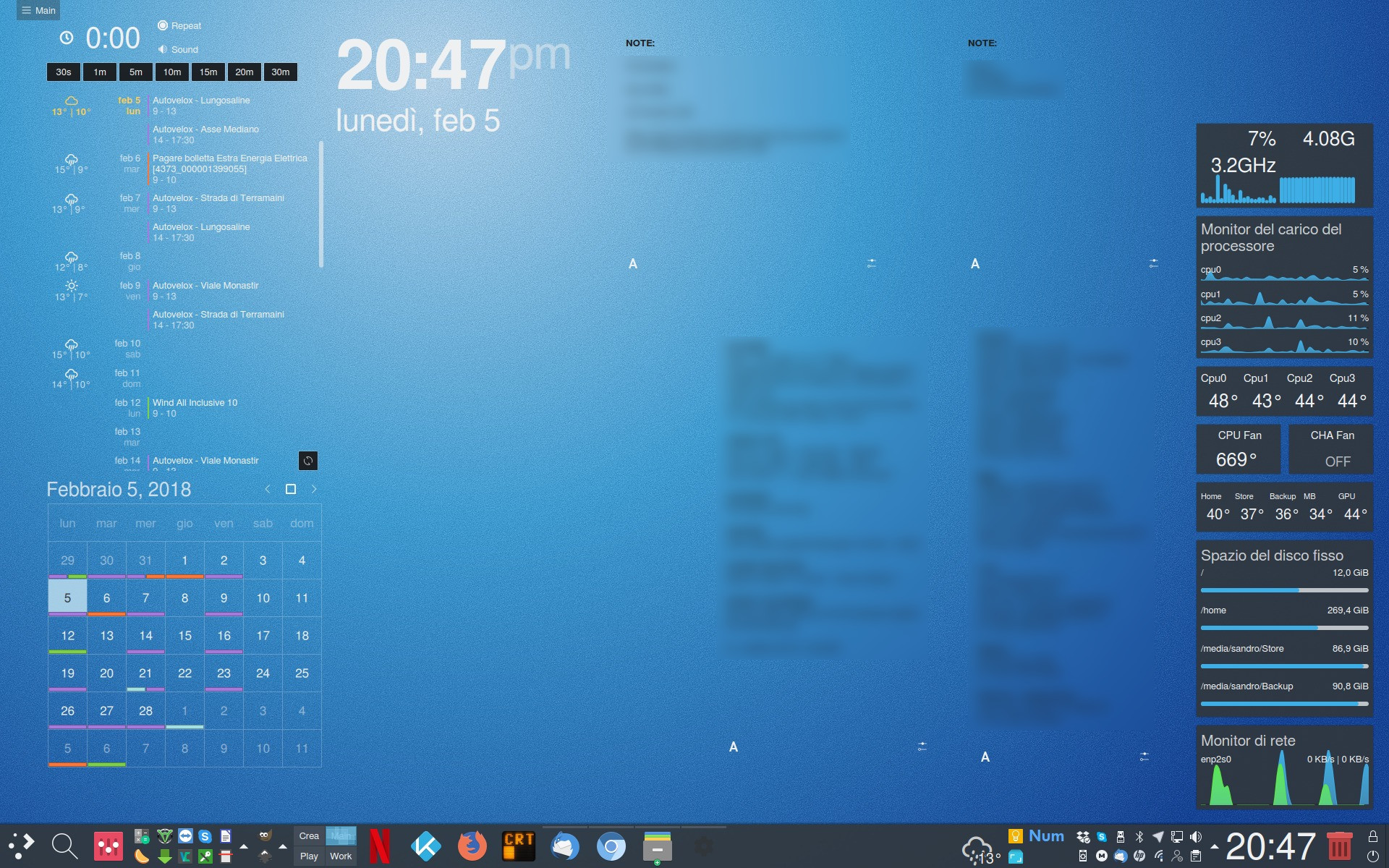Click the agenda list scrollbar

(x=320, y=204)
